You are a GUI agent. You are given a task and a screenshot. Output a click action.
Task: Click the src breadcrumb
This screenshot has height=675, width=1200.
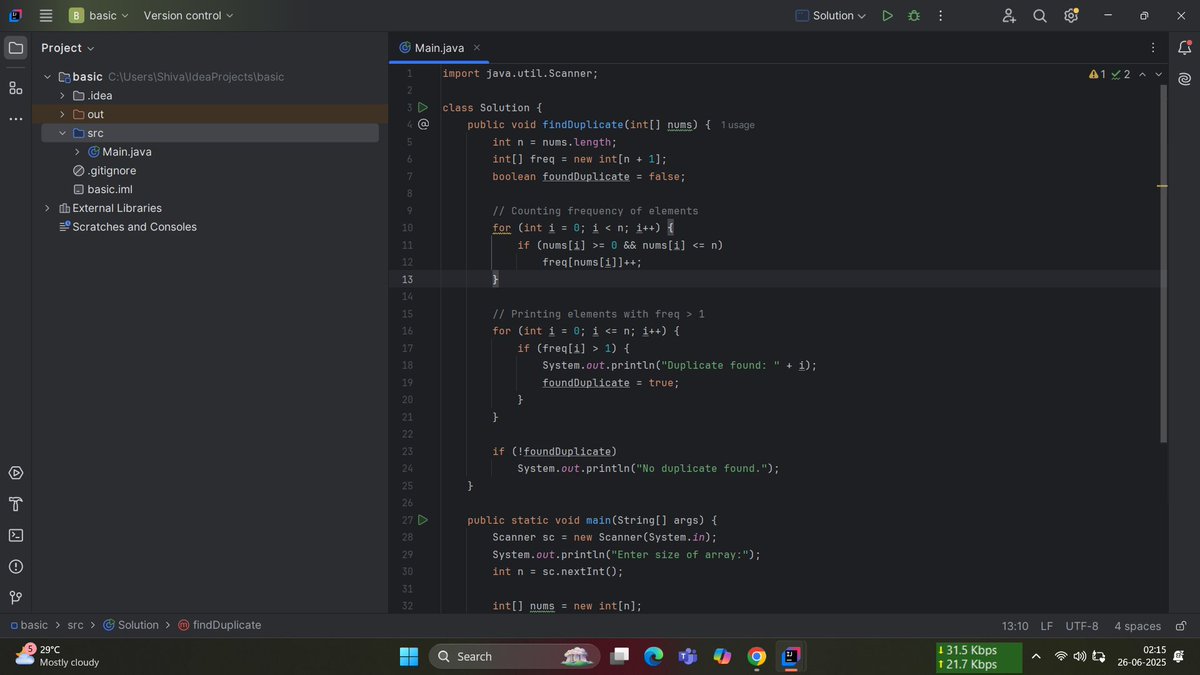(76, 625)
